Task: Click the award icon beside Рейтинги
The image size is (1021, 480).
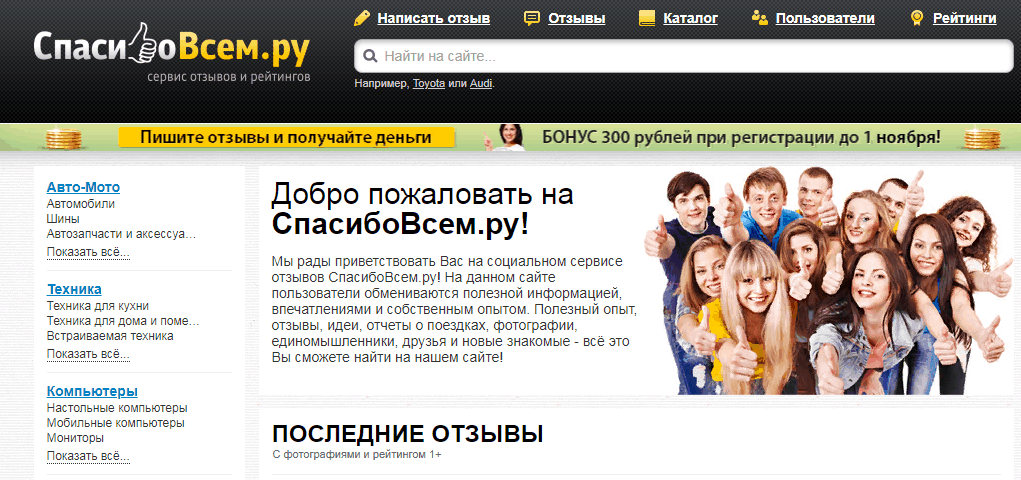Action: click(917, 18)
